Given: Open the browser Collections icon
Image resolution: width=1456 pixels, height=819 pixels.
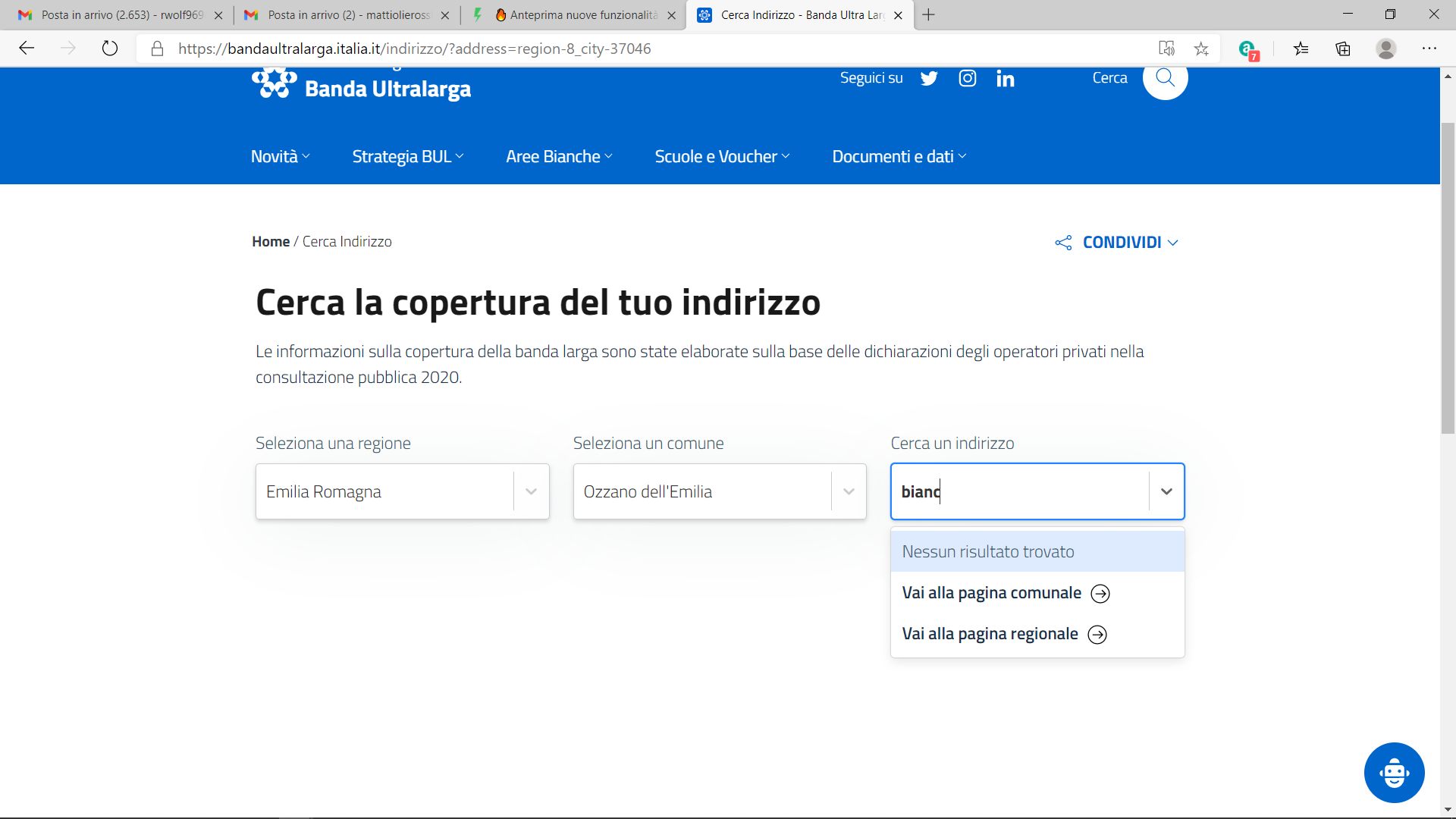Looking at the screenshot, I should tap(1343, 49).
